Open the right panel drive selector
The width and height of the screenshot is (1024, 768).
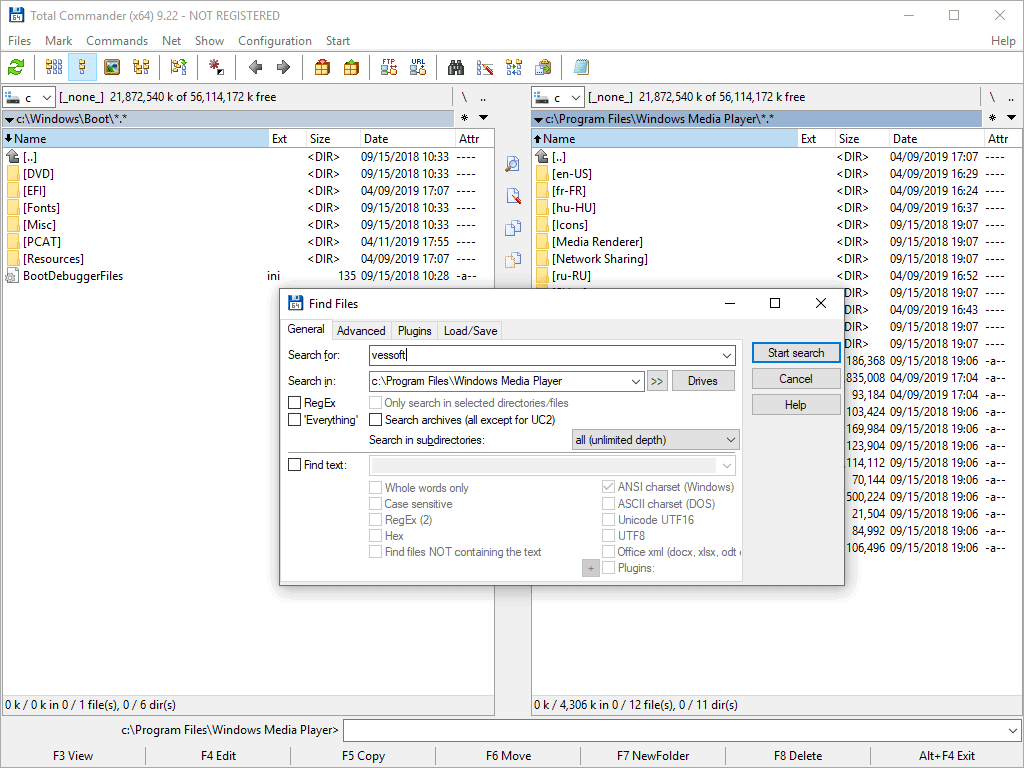click(558, 98)
